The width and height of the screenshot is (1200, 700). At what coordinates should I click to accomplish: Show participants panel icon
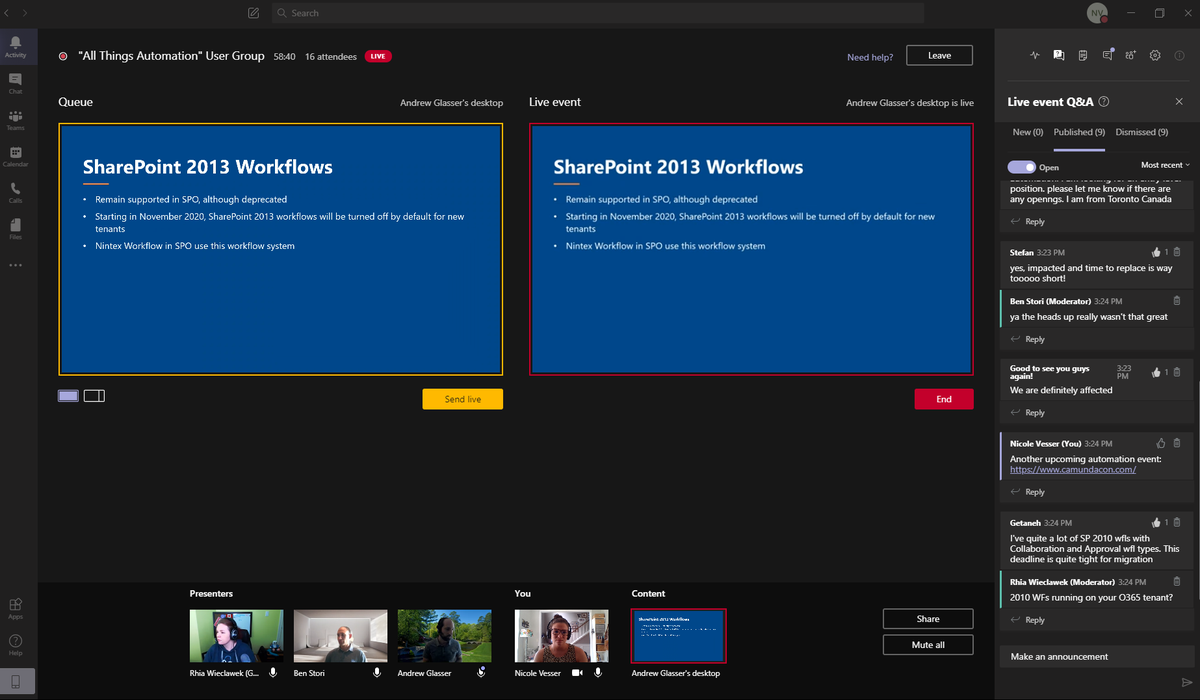tap(1131, 55)
